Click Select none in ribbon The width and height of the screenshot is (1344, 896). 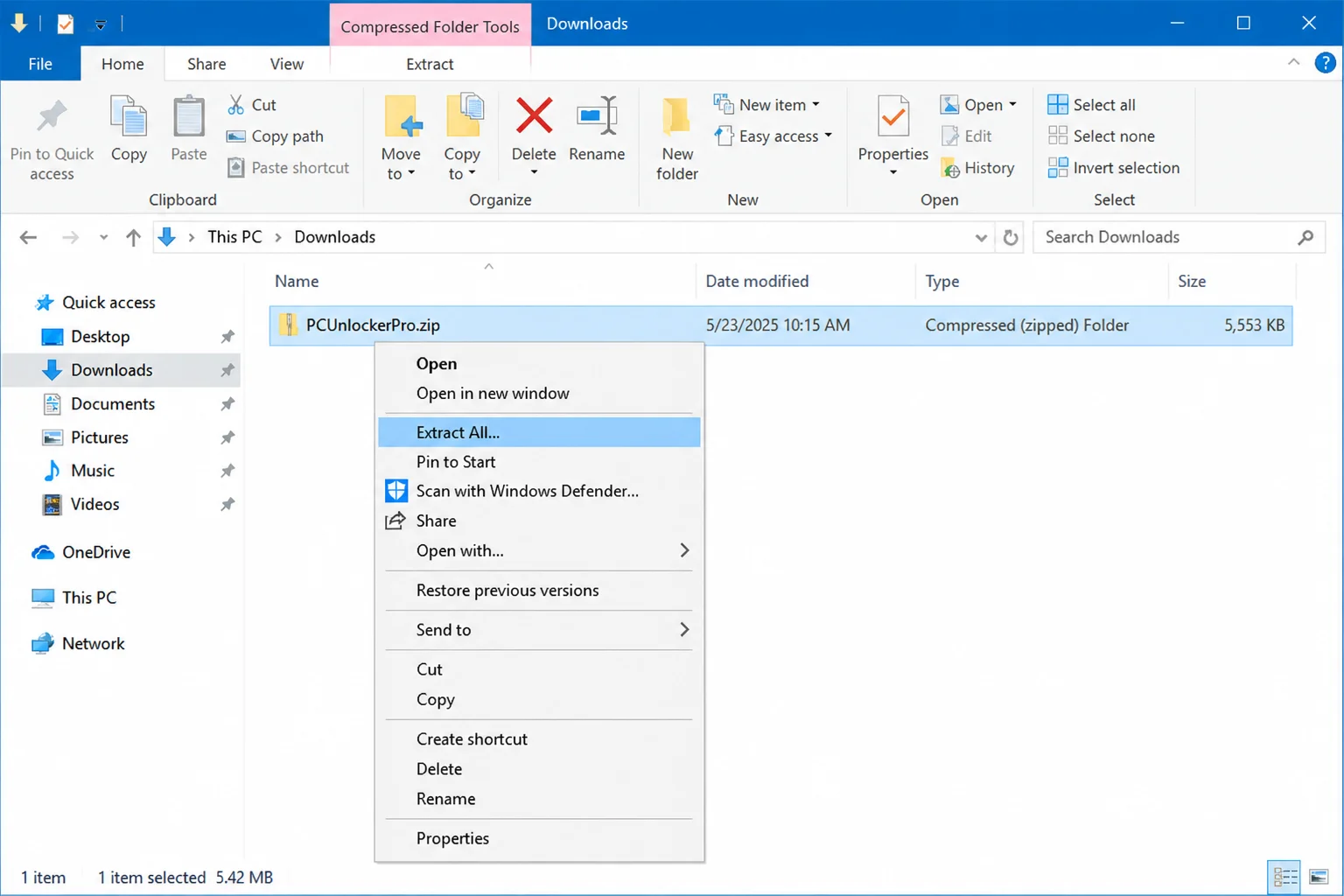click(1101, 136)
